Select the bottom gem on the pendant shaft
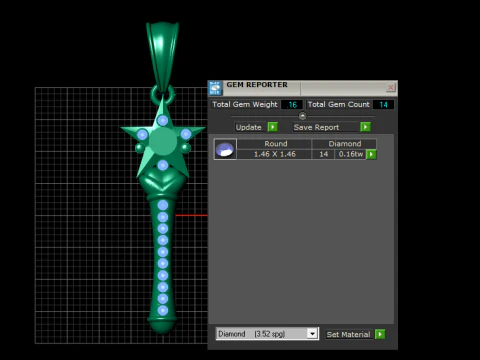This screenshot has height=360, width=480. click(x=163, y=310)
